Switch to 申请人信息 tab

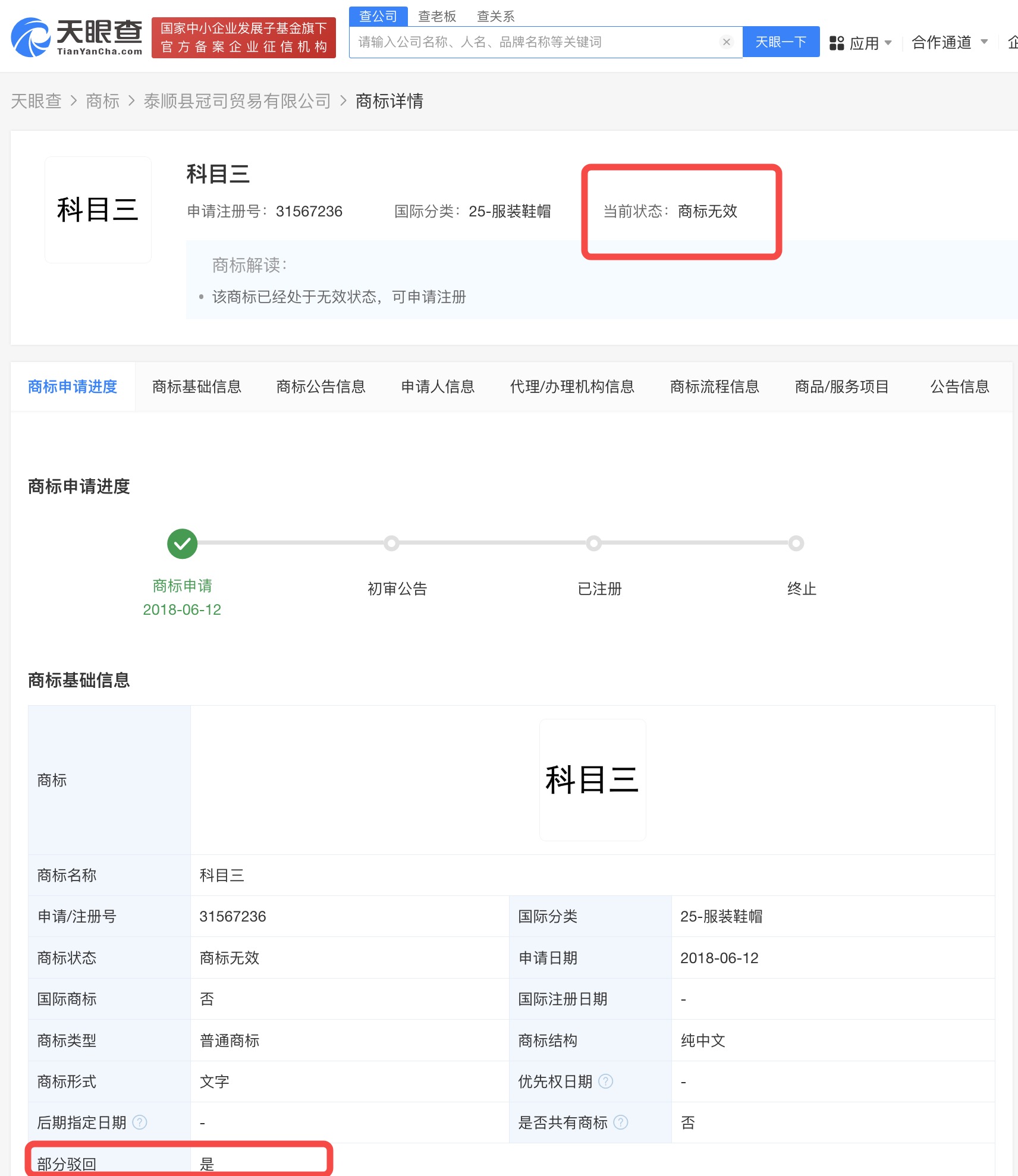pyautogui.click(x=438, y=386)
